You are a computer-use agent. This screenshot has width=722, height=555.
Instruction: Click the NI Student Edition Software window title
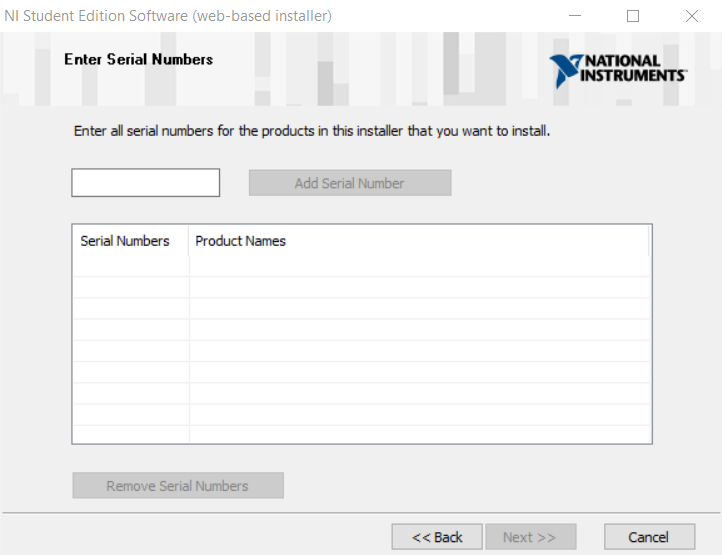(168, 16)
